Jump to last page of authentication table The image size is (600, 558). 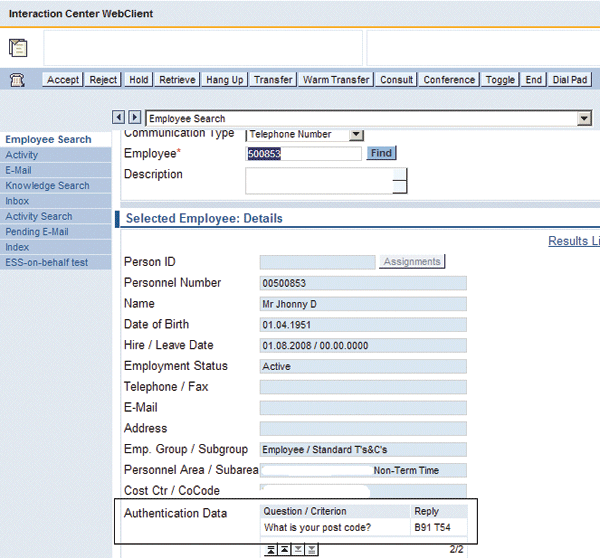[x=312, y=550]
